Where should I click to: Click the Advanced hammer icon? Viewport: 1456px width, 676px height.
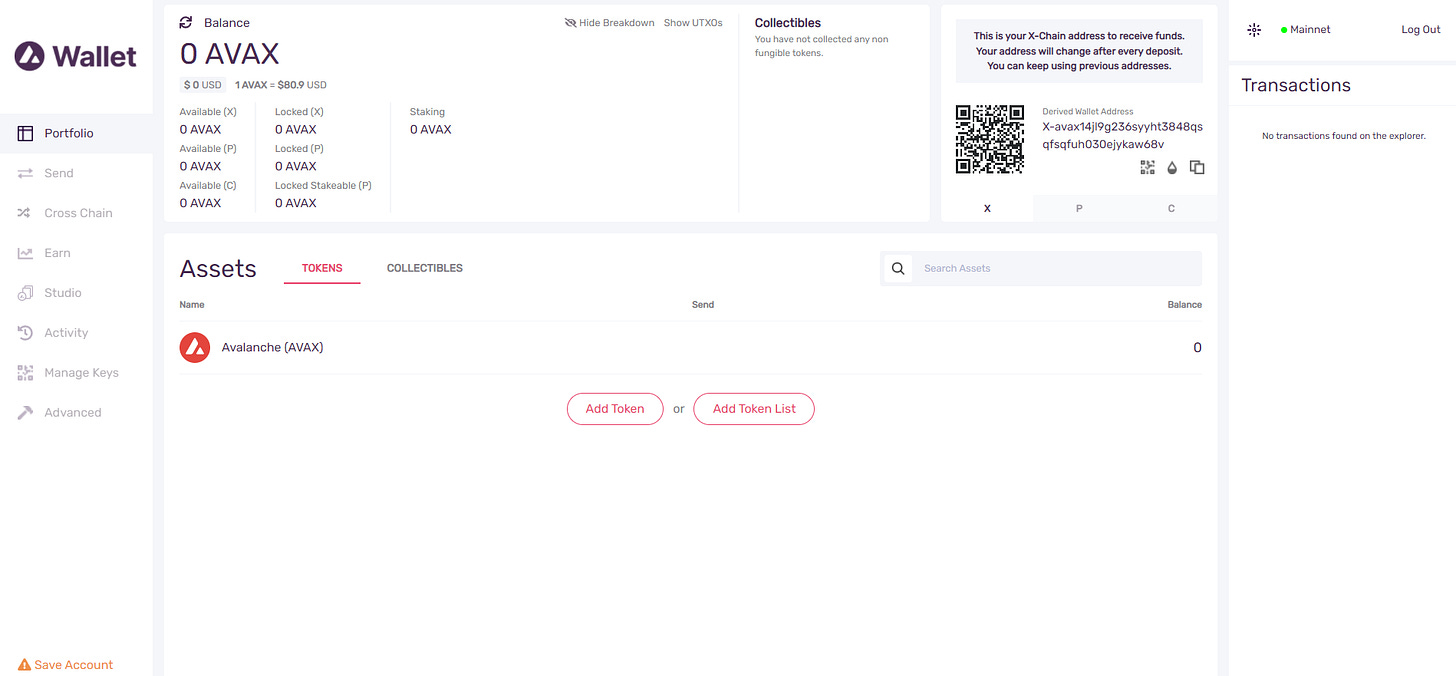(x=25, y=412)
